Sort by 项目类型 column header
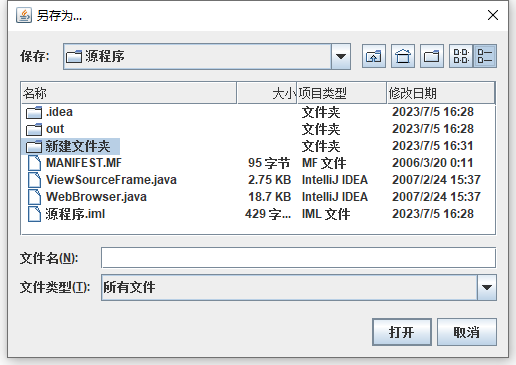This screenshot has width=516, height=365. point(342,93)
